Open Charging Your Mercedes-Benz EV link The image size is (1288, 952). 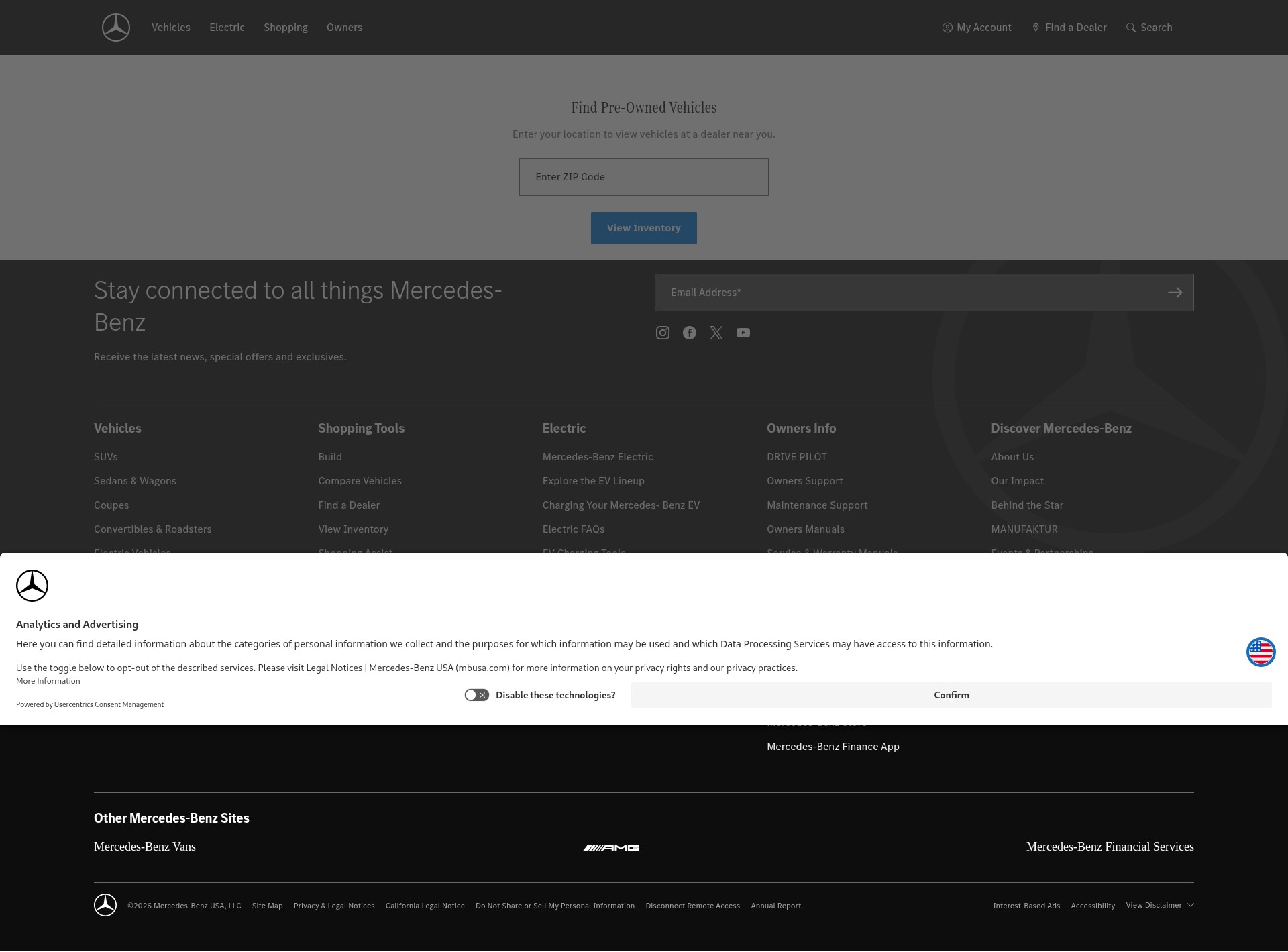tap(621, 505)
